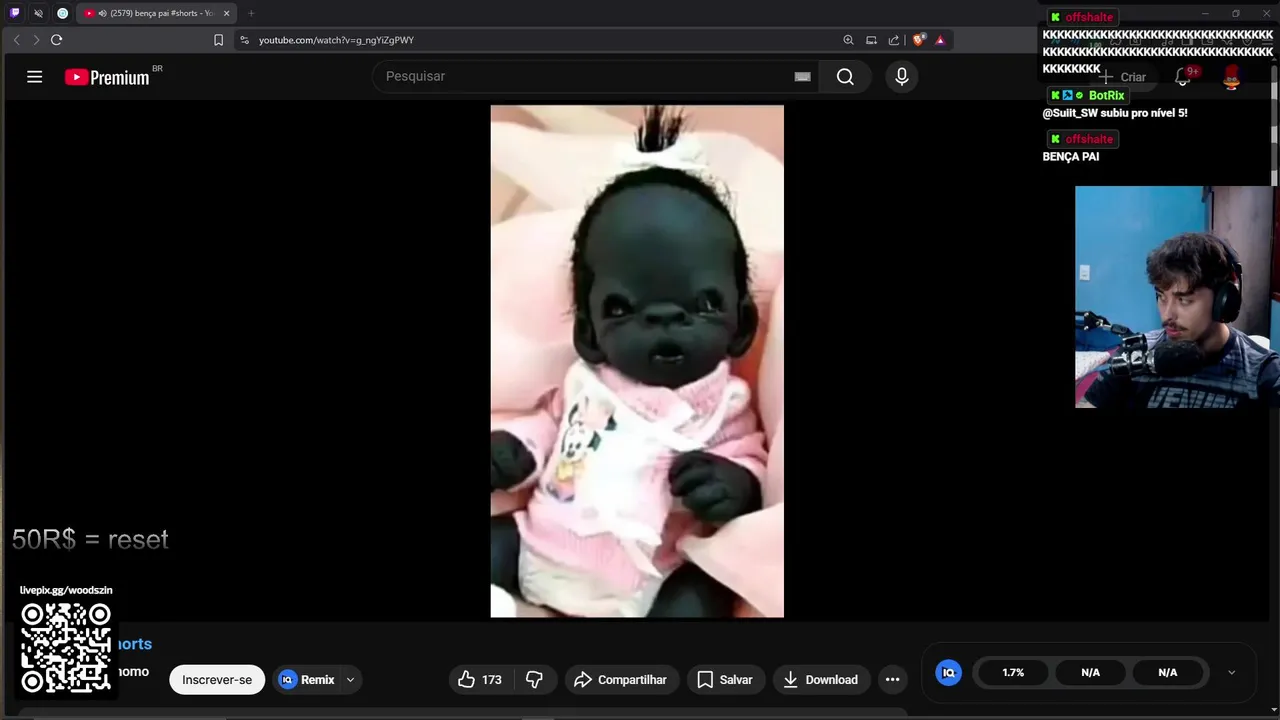The height and width of the screenshot is (720, 1280).
Task: Switch to the second pinned muted tab
Action: point(38,13)
